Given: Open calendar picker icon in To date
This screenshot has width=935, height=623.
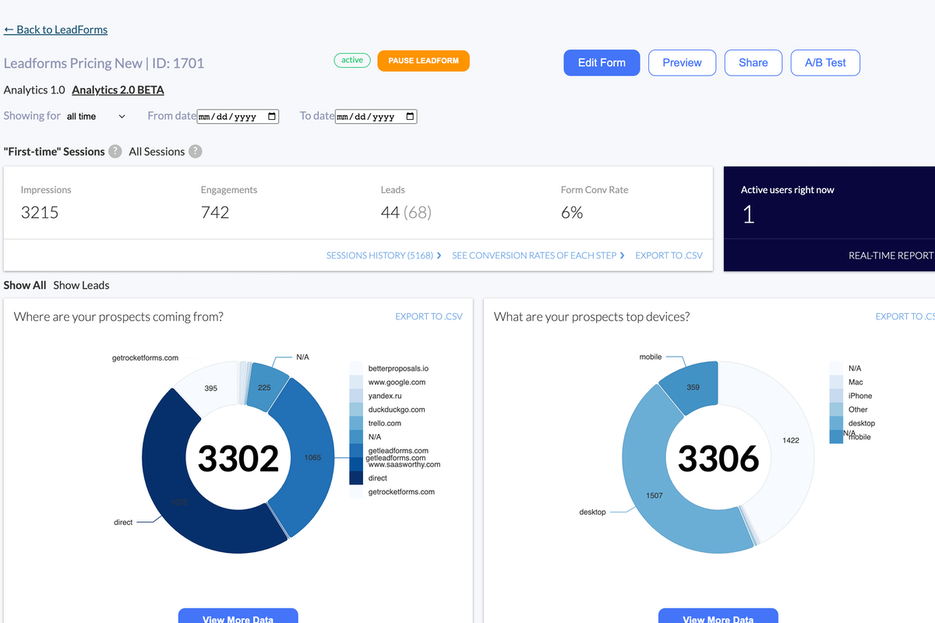Looking at the screenshot, I should click(410, 117).
